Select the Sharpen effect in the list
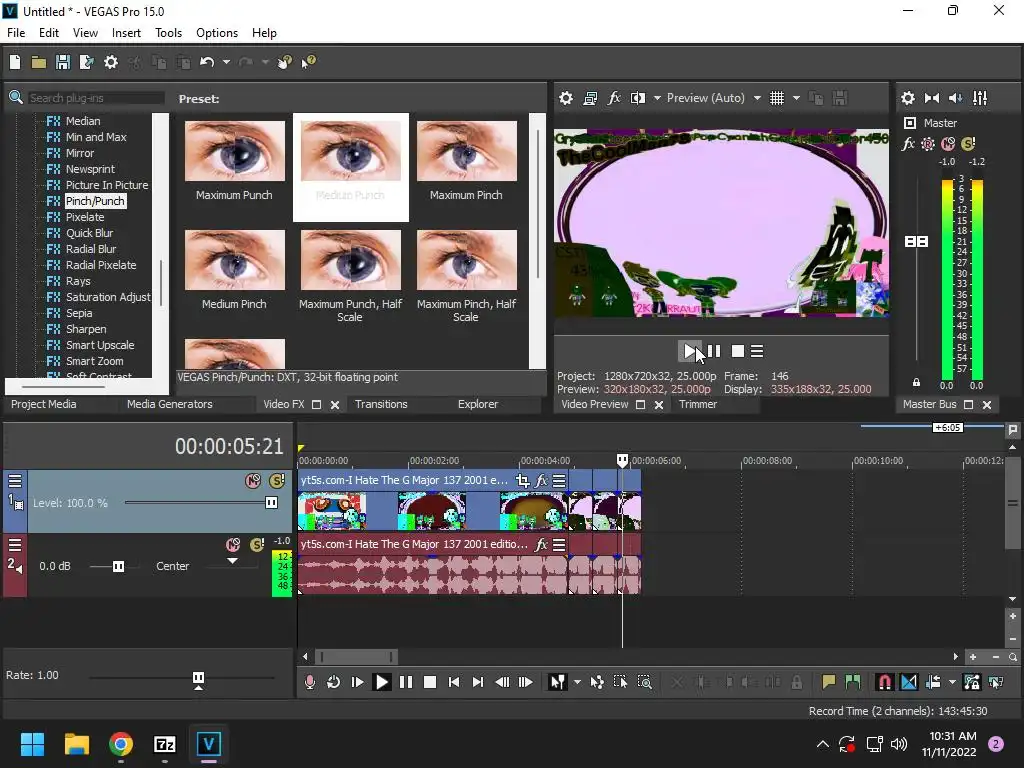This screenshot has width=1024, height=768. pyautogui.click(x=86, y=329)
